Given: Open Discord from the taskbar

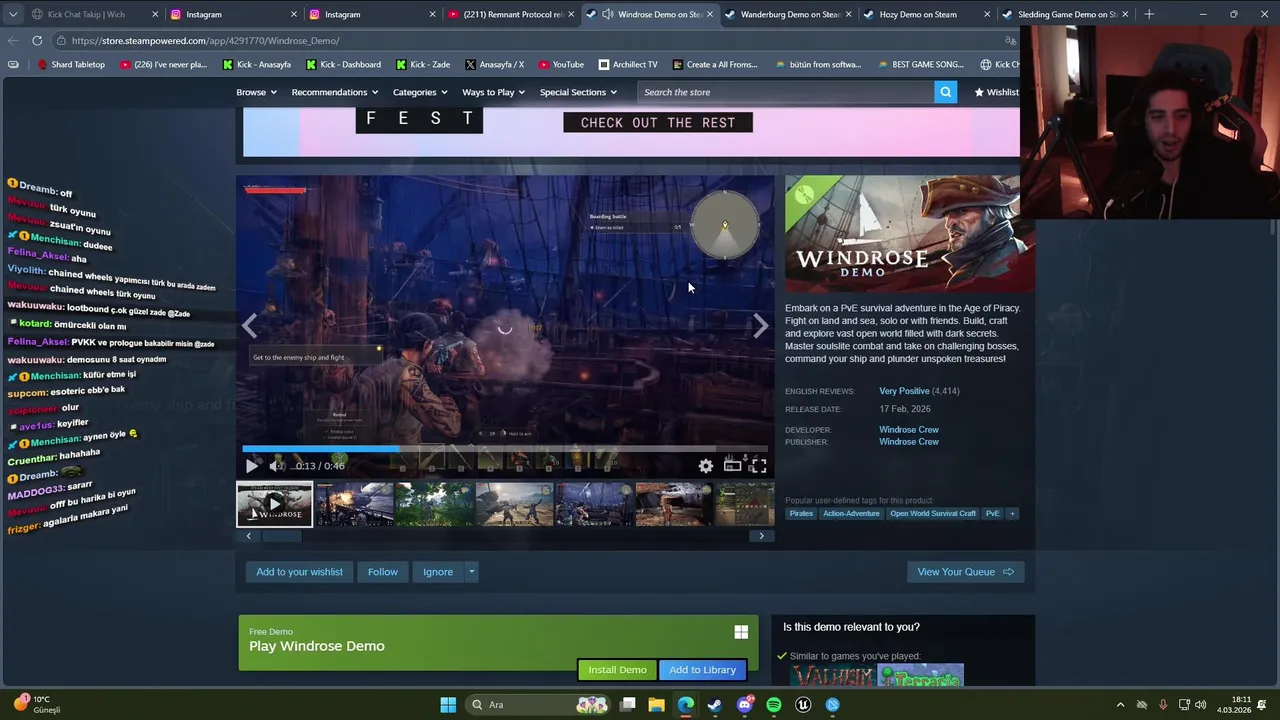Looking at the screenshot, I should pyautogui.click(x=744, y=705).
